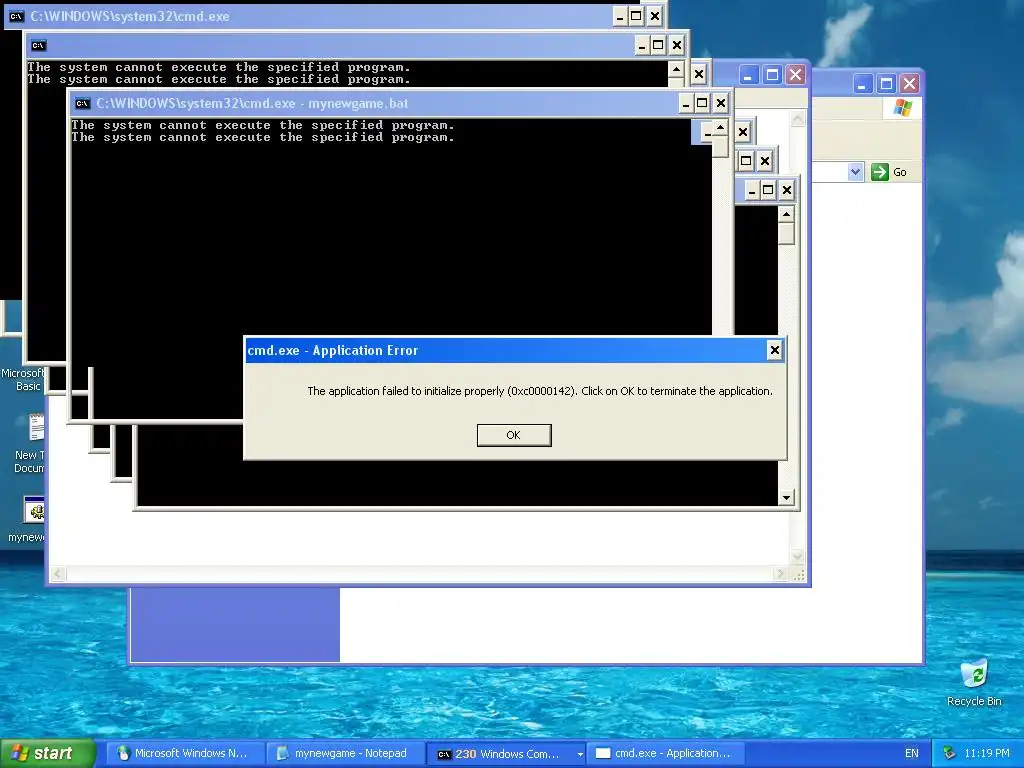Open the Start menu

click(x=47, y=753)
